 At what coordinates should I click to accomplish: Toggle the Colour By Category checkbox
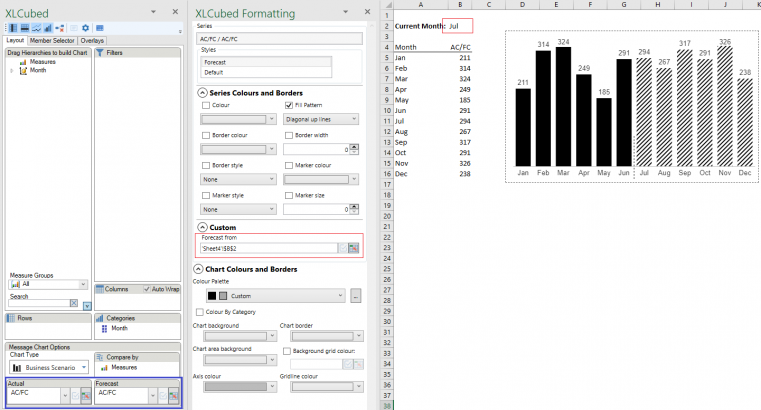click(200, 312)
